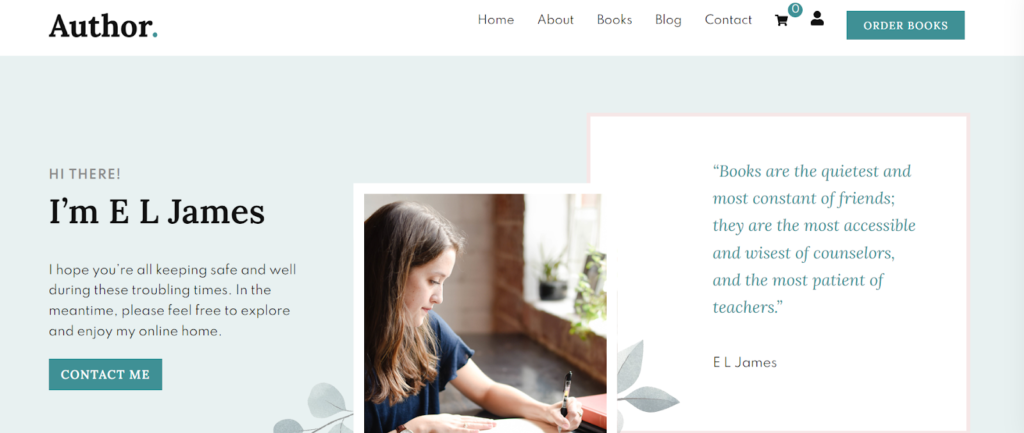The image size is (1024, 433).
Task: Click the white quote card panel
Action: [778, 274]
